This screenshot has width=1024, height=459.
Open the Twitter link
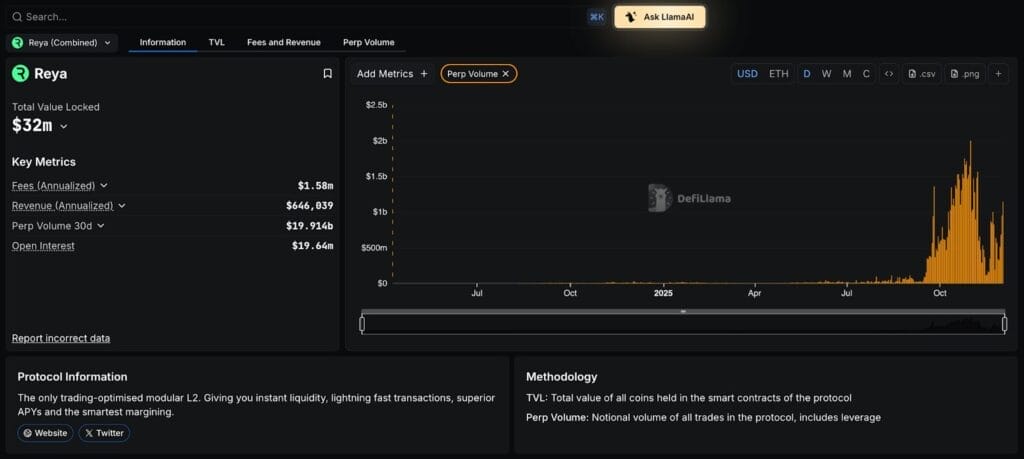(104, 433)
